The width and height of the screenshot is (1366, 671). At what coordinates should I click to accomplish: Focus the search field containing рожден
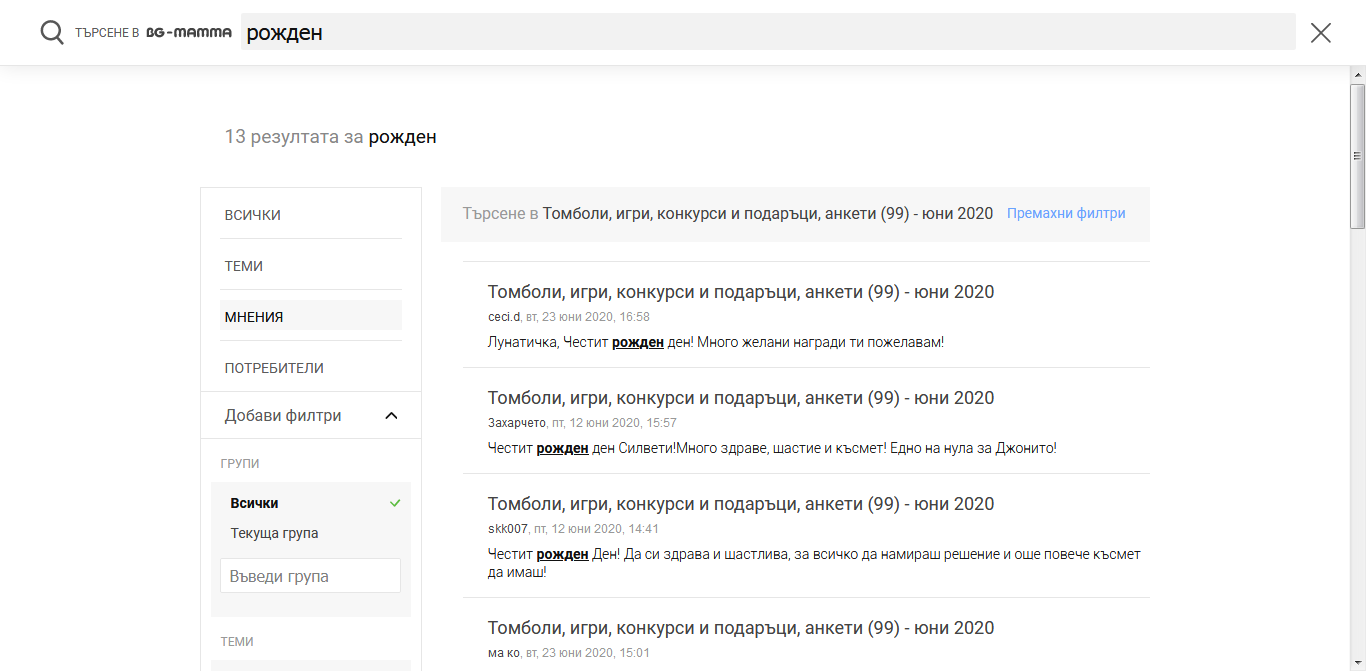tap(768, 33)
